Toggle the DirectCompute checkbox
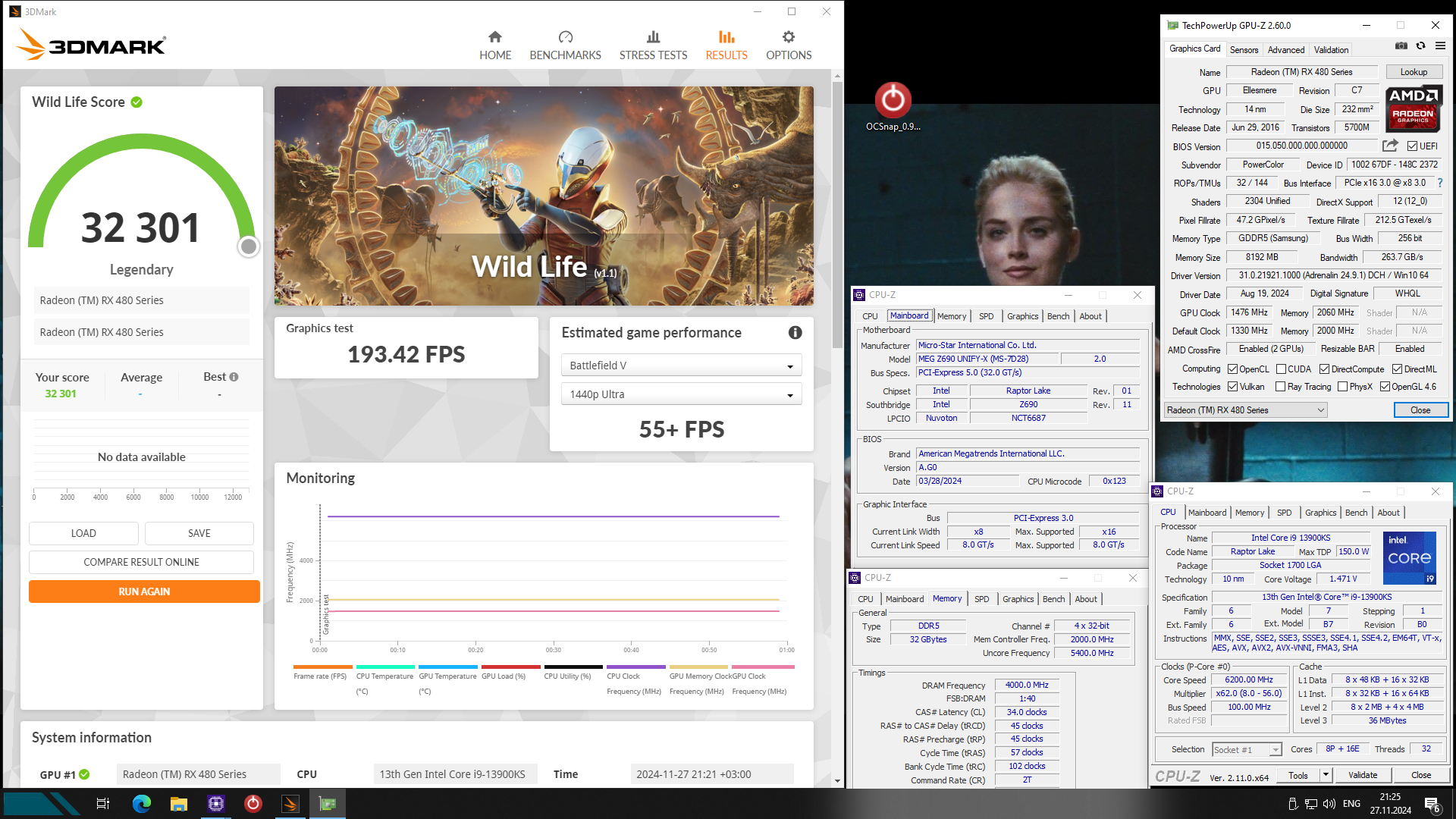Viewport: 1456px width, 819px height. pyautogui.click(x=1324, y=369)
